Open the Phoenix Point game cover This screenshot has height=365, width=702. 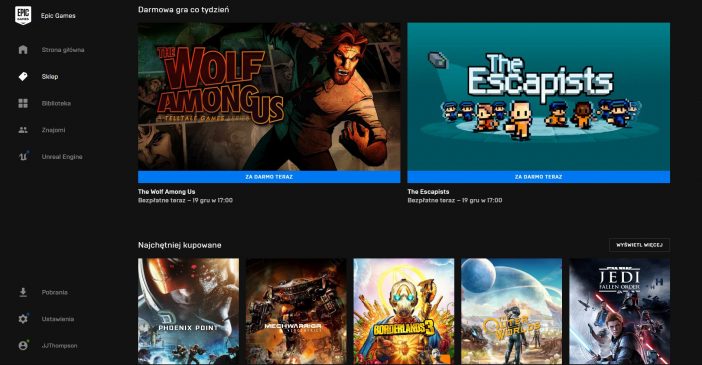(188, 311)
